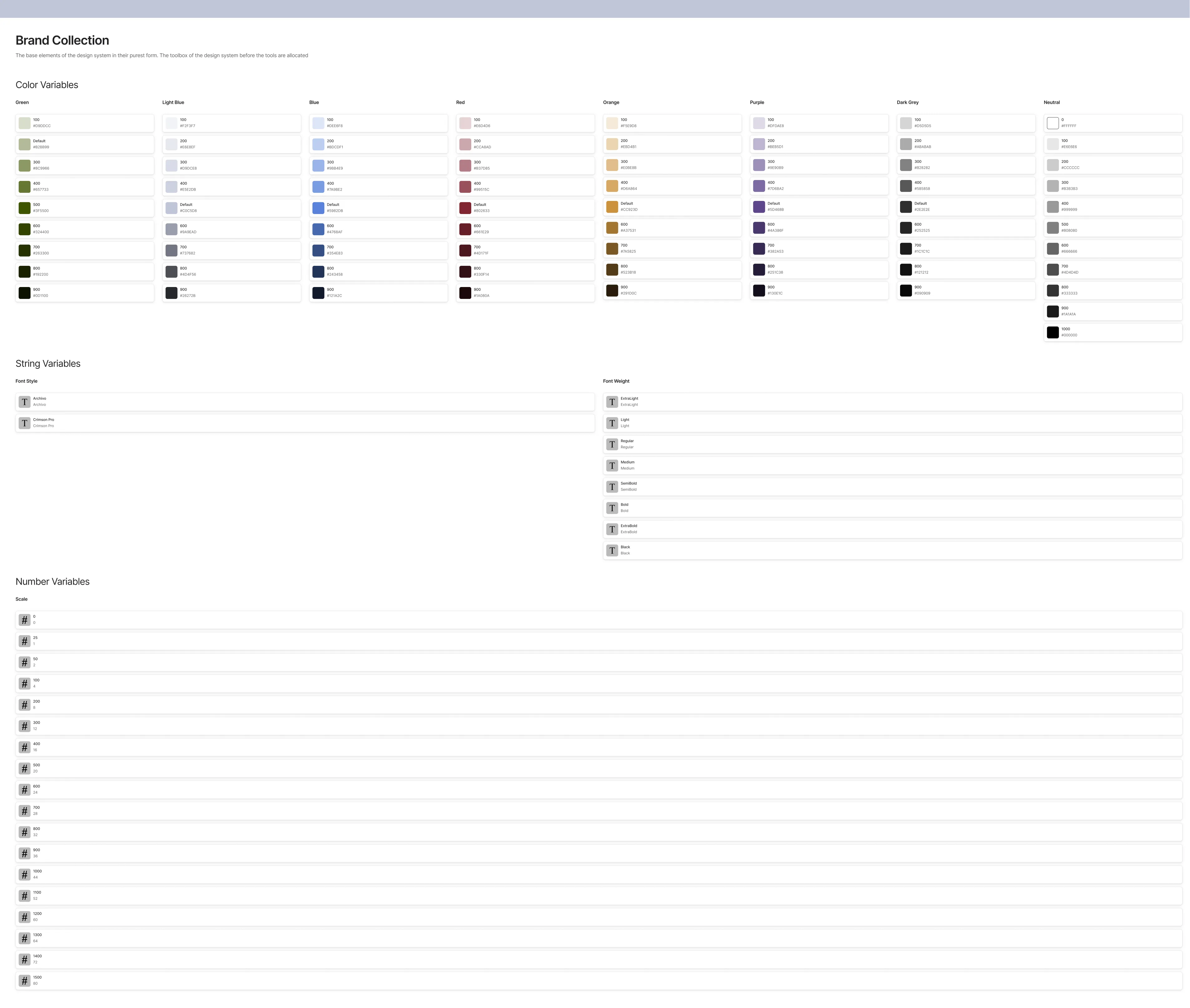Select the T icon for ExtraLight weight
This screenshot has width=1190, height=1008.
pos(612,402)
